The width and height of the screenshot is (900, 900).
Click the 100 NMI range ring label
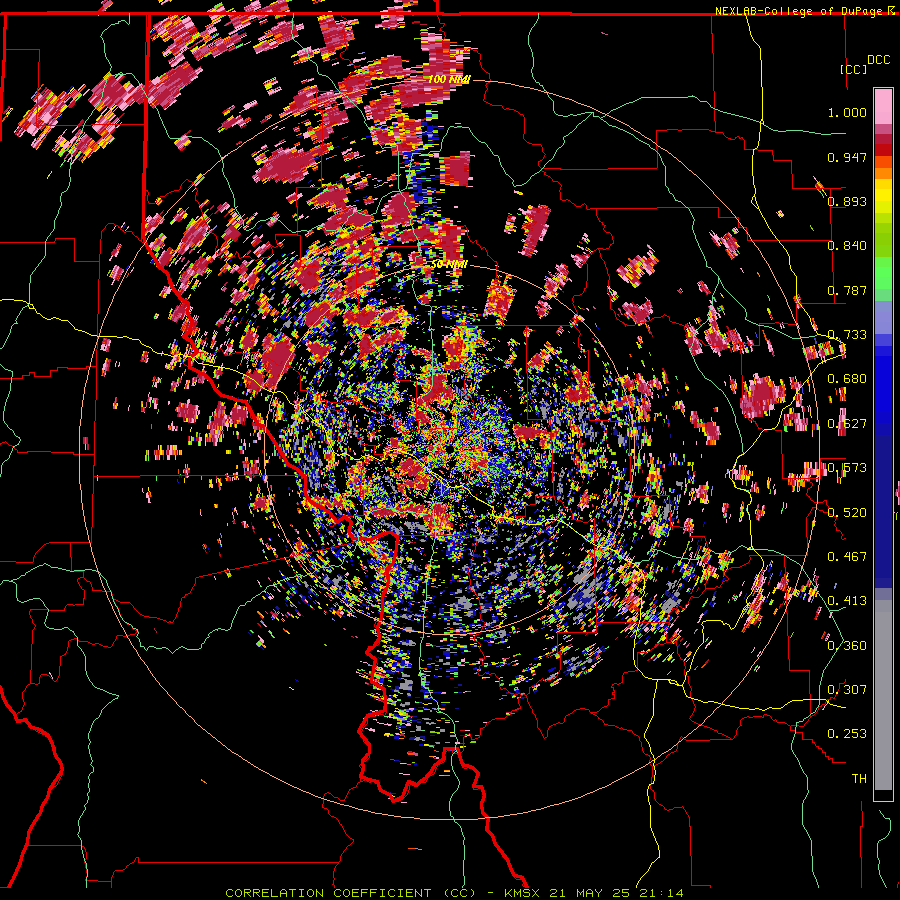[x=449, y=79]
